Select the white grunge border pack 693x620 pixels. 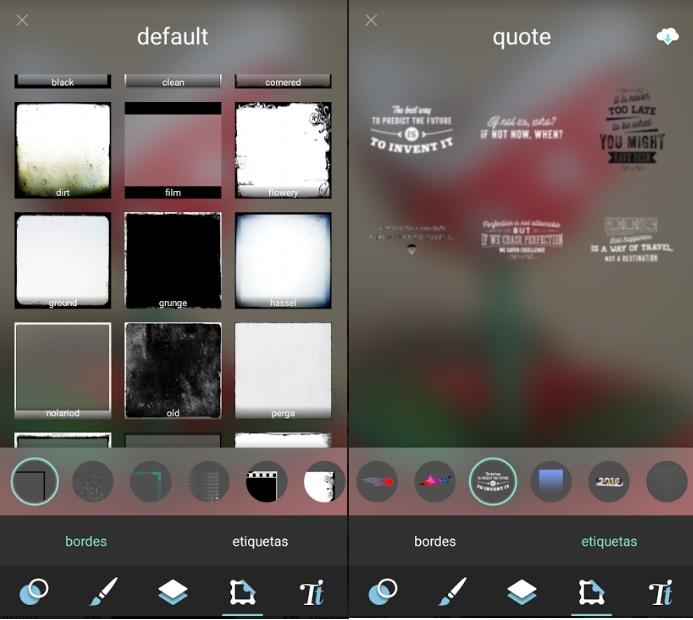324,482
